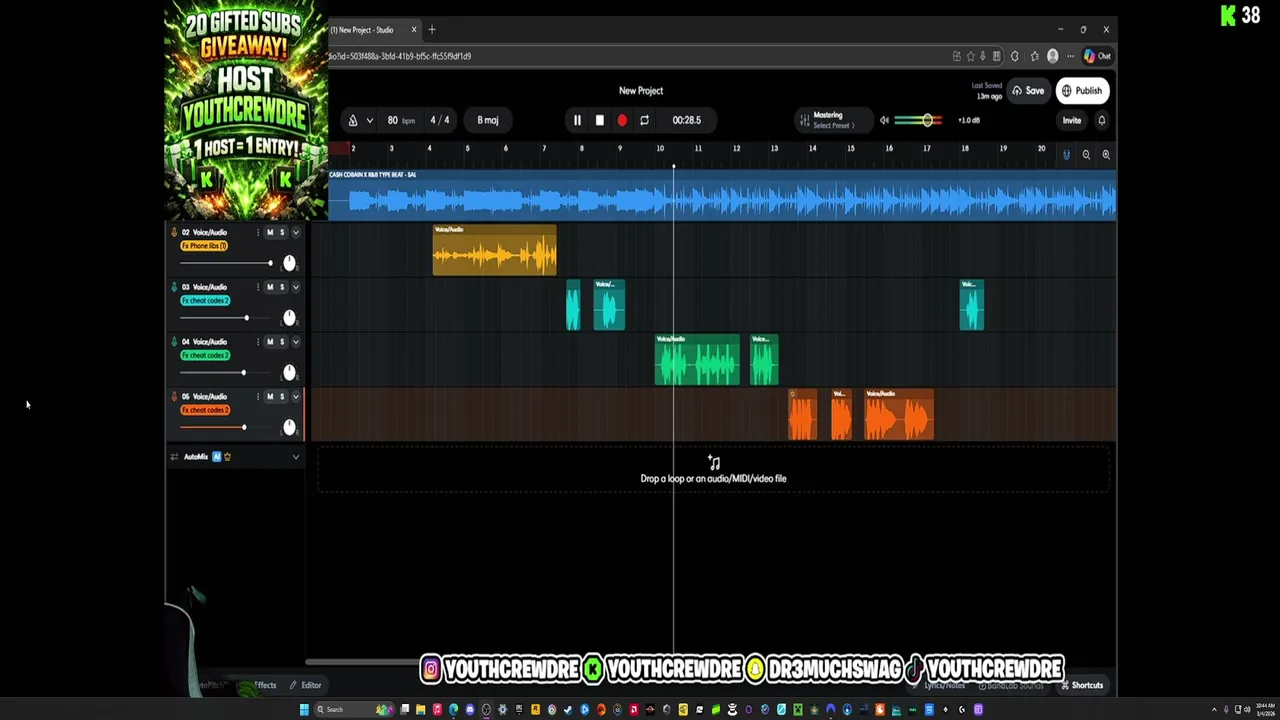The image size is (1280, 720).
Task: Open track 04 Fx cheat codes 2 chip
Action: tap(205, 356)
